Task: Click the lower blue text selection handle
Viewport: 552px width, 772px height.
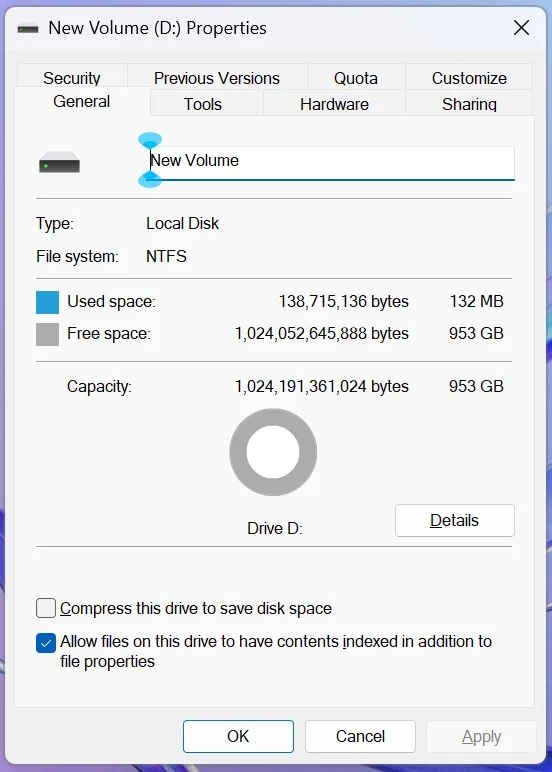Action: coord(150,179)
